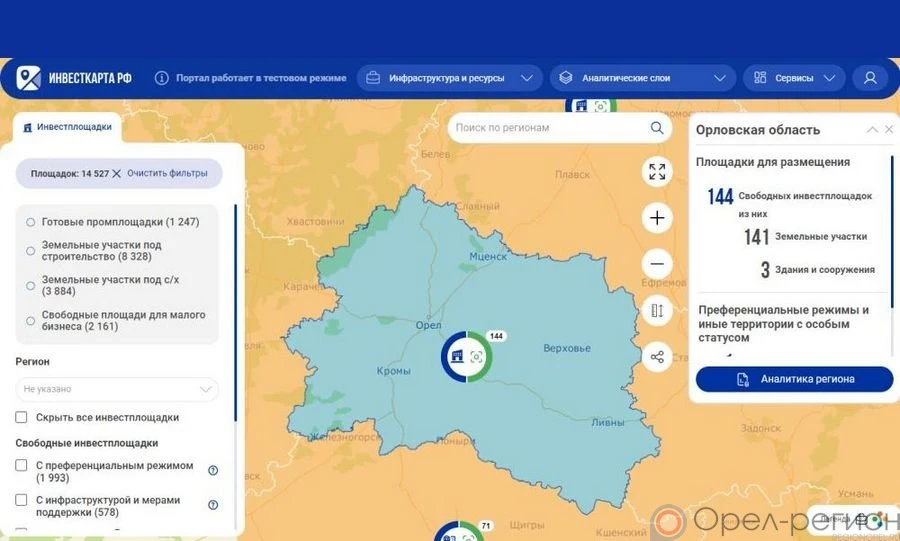Screen dimensions: 900x541
Task: Select Земельные участки под с/х option
Action: click(31, 285)
